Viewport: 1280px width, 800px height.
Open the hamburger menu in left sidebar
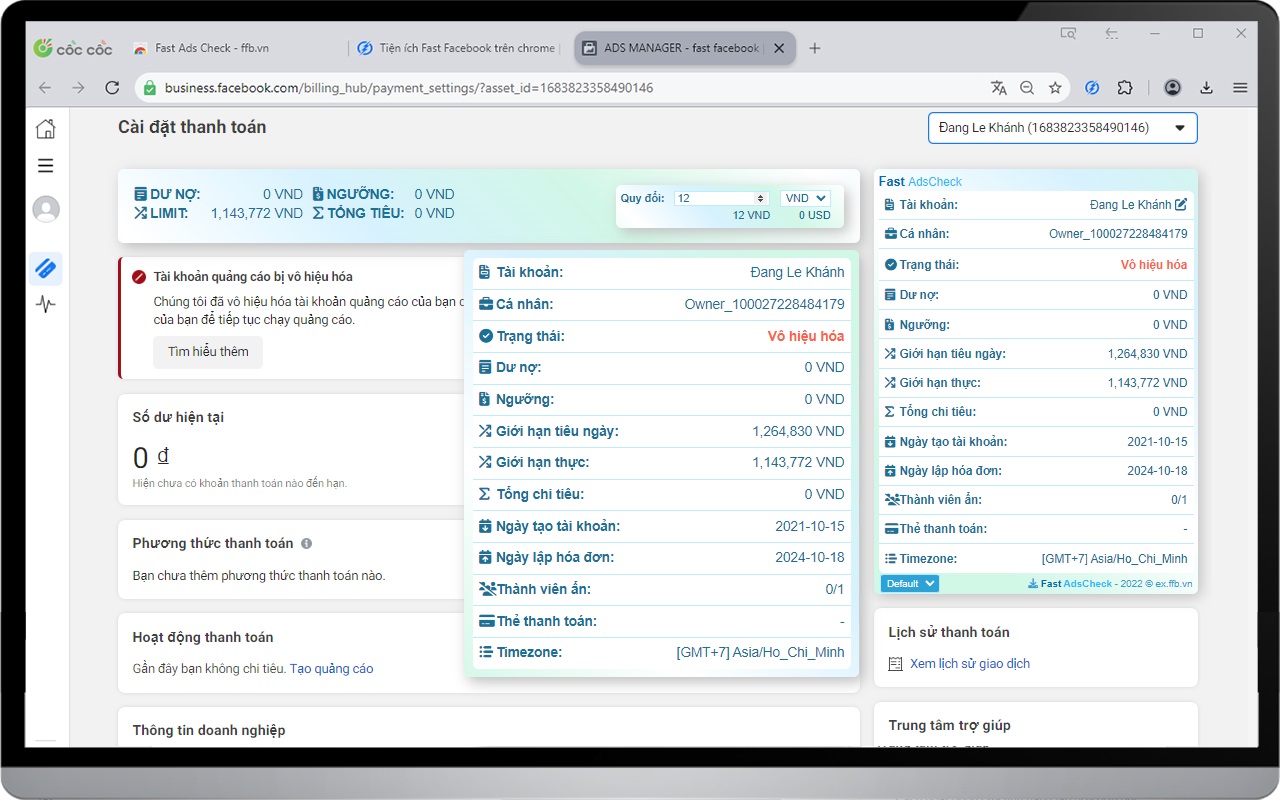pyautogui.click(x=45, y=166)
